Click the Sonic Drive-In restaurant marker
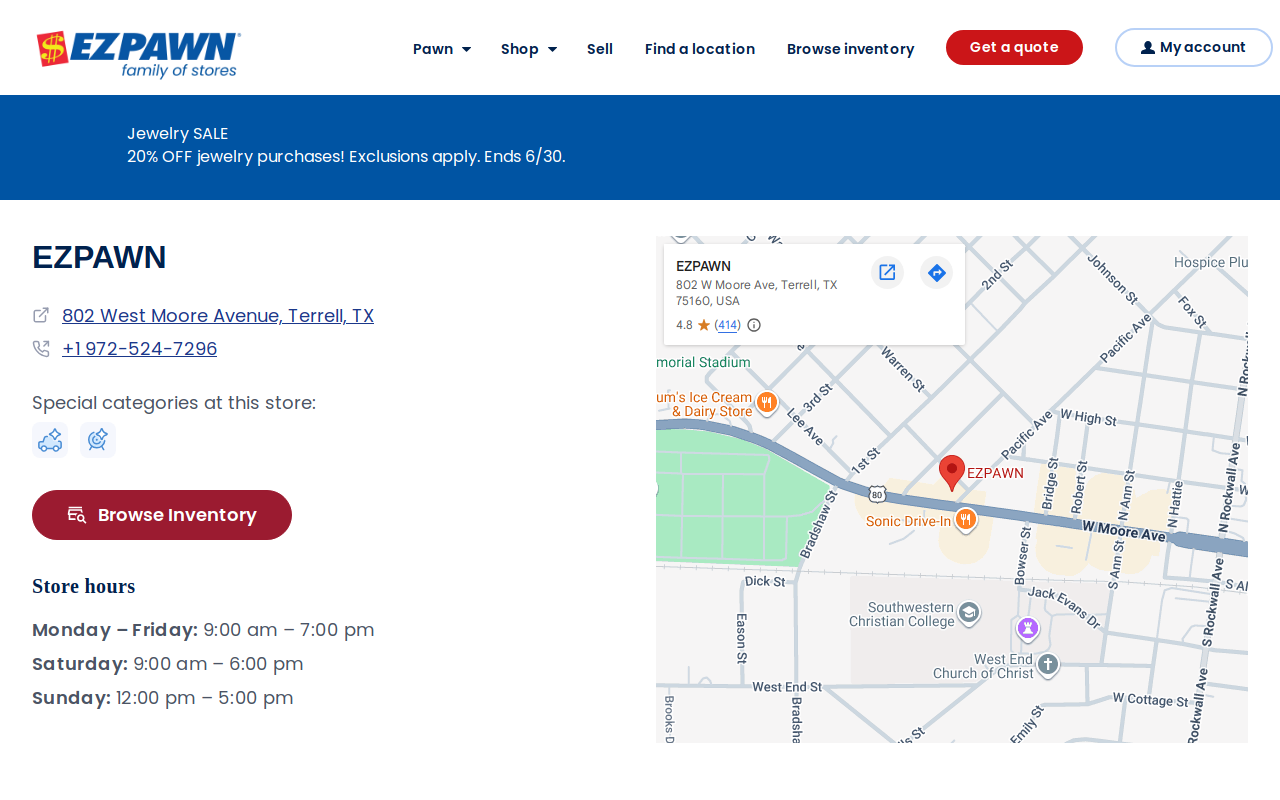This screenshot has width=1280, height=800. click(x=965, y=519)
